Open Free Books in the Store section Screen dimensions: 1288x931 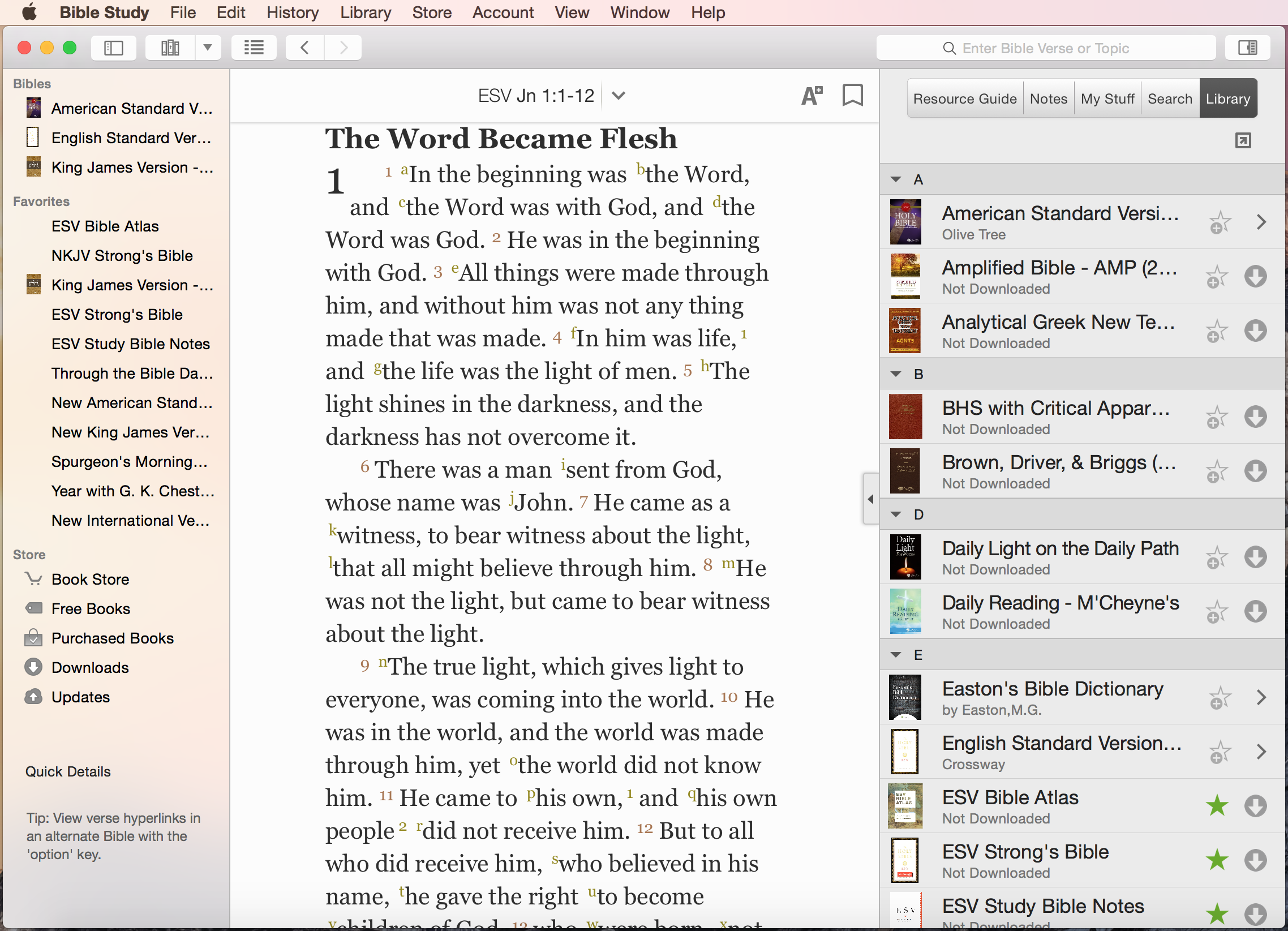click(91, 608)
